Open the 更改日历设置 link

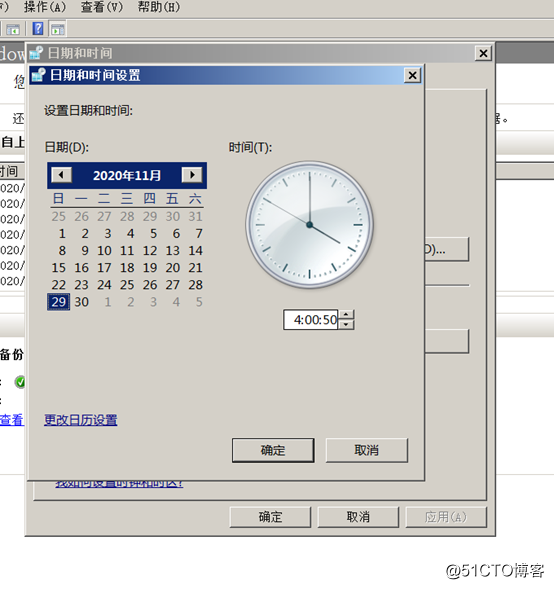pyautogui.click(x=81, y=420)
